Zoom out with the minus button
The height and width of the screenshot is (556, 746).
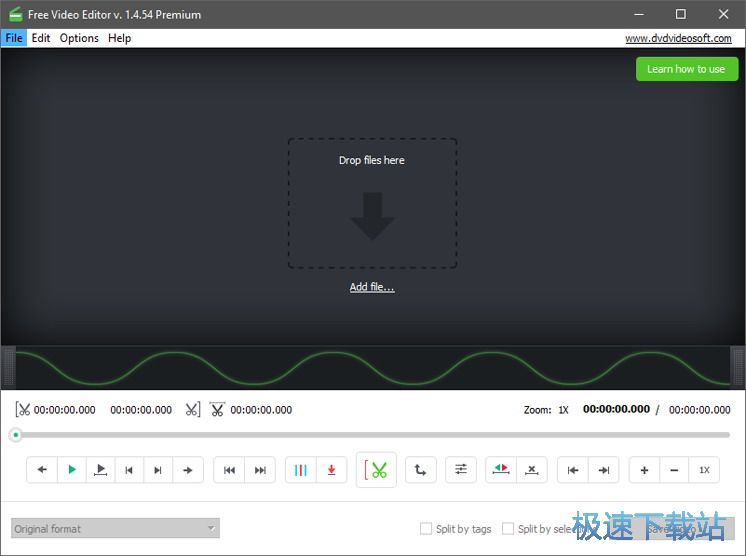pyautogui.click(x=674, y=470)
